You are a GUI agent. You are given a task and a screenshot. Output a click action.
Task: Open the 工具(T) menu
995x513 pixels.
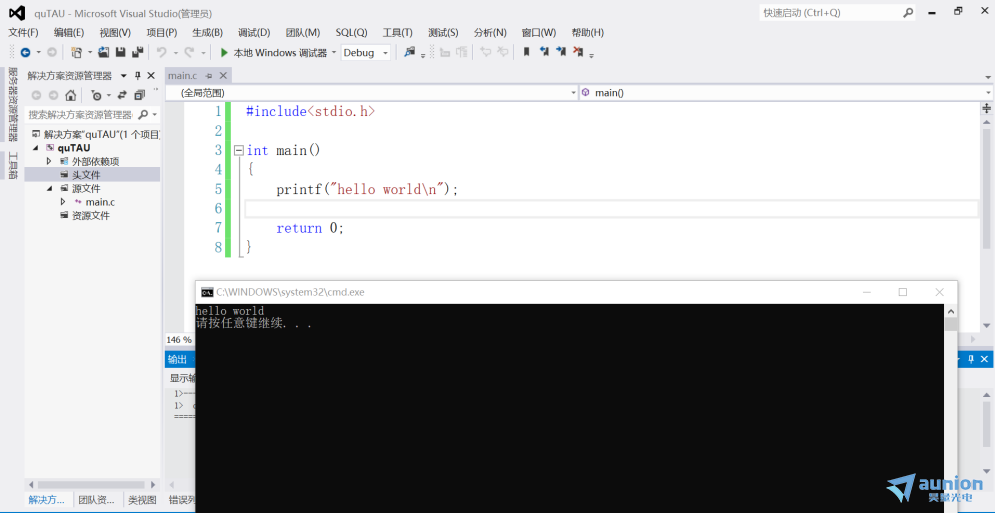(x=397, y=32)
